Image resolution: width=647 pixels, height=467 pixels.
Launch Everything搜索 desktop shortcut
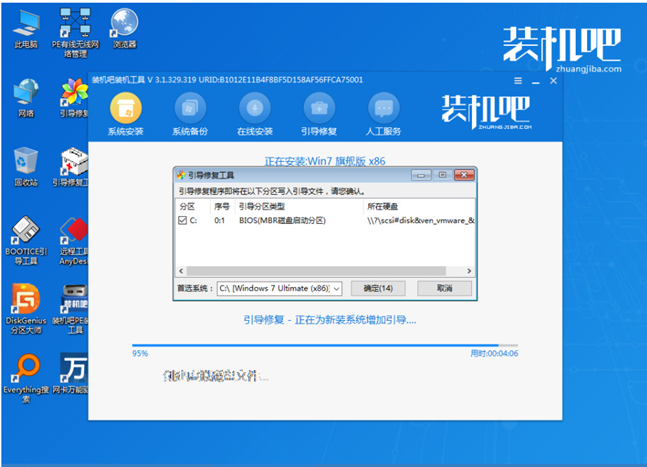point(26,378)
